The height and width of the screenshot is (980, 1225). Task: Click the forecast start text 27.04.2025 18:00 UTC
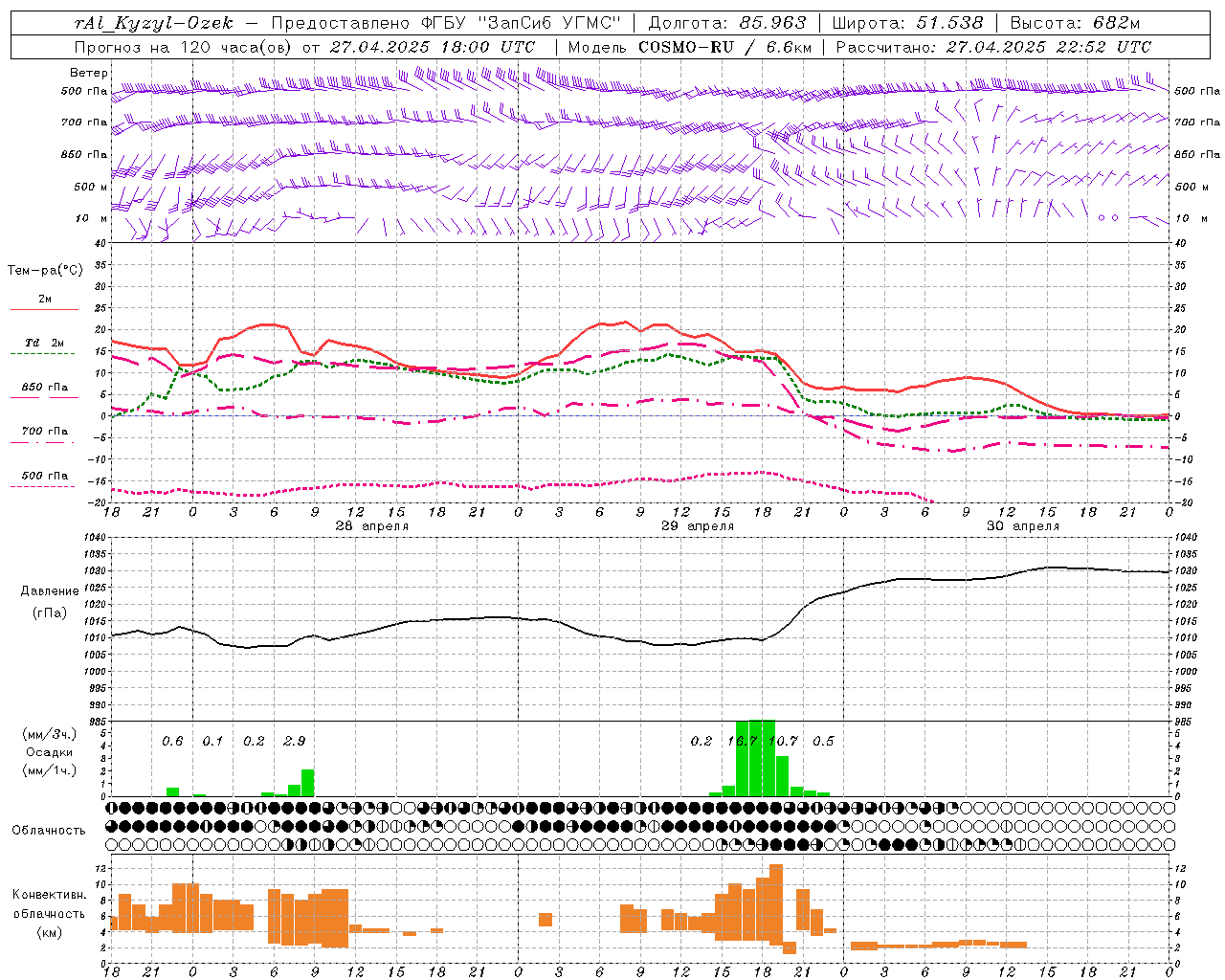[x=433, y=47]
